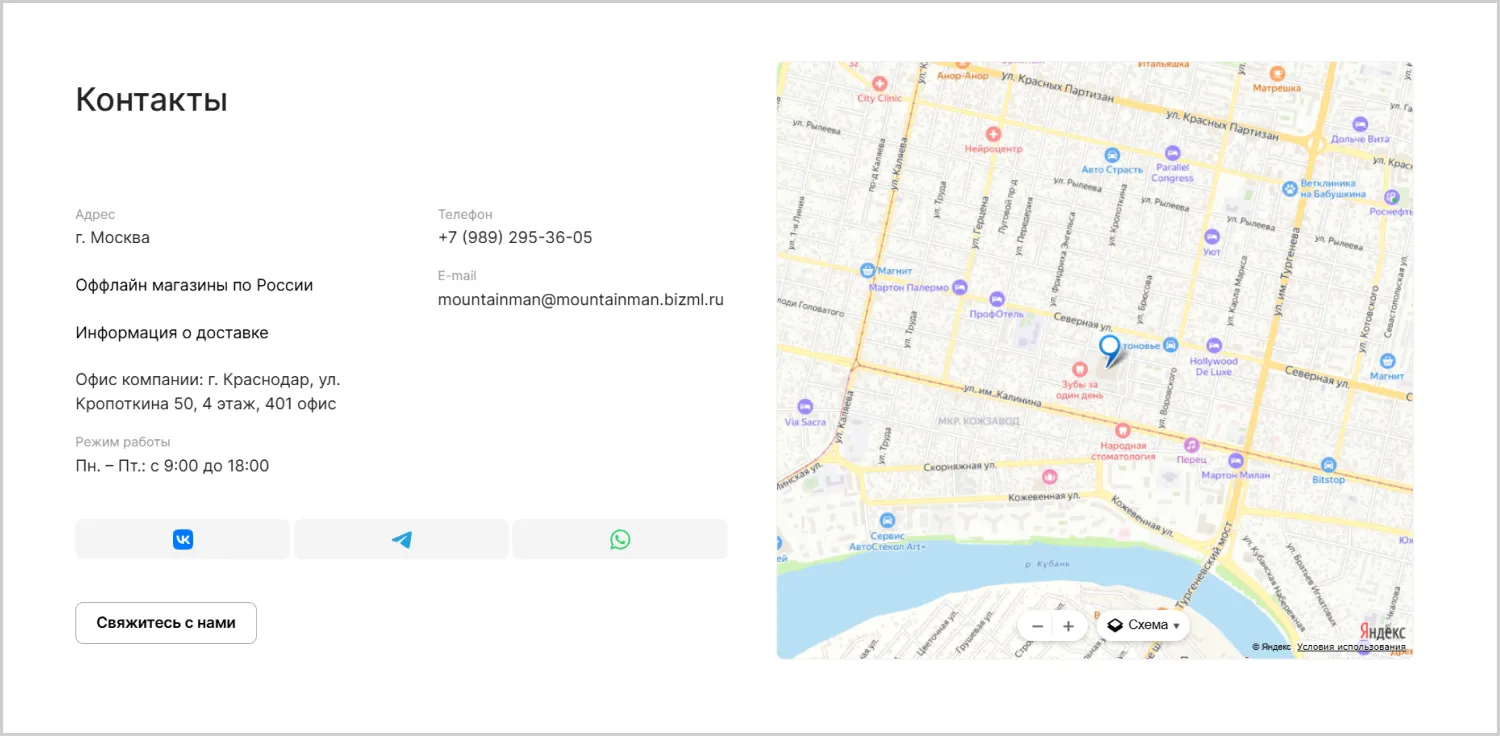Image resolution: width=1500 pixels, height=736 pixels.
Task: Click the Parallel Congress hotel marker
Action: [x=1172, y=153]
